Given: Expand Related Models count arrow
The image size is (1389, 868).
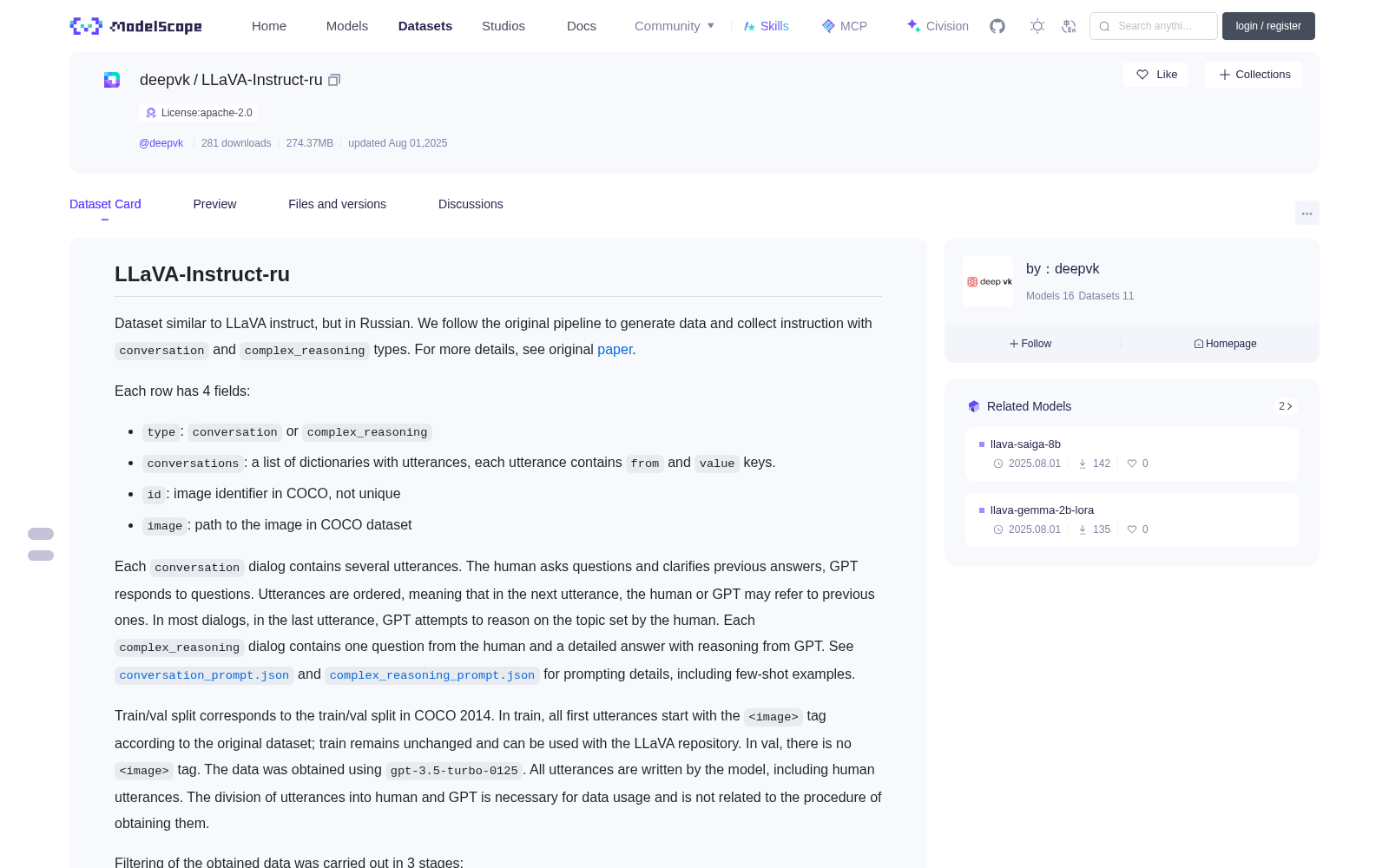Looking at the screenshot, I should tap(1286, 406).
